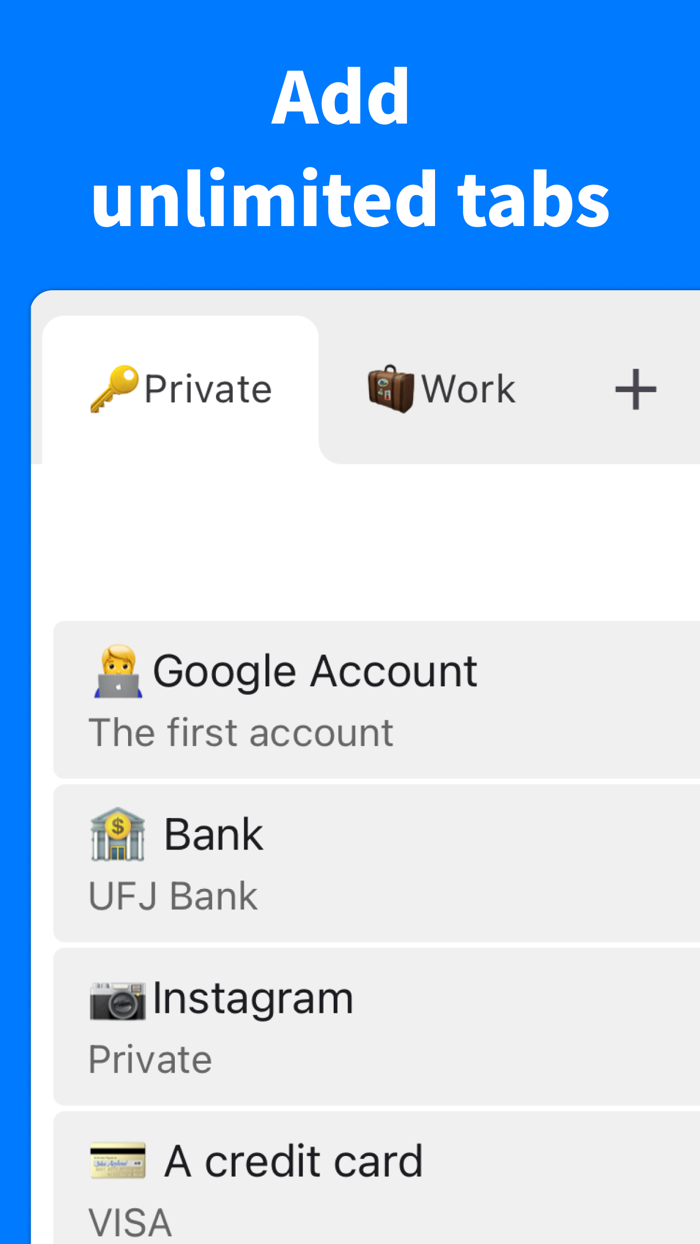Click the credit card emoji for A credit card
The image size is (700, 1244).
coord(118,1159)
